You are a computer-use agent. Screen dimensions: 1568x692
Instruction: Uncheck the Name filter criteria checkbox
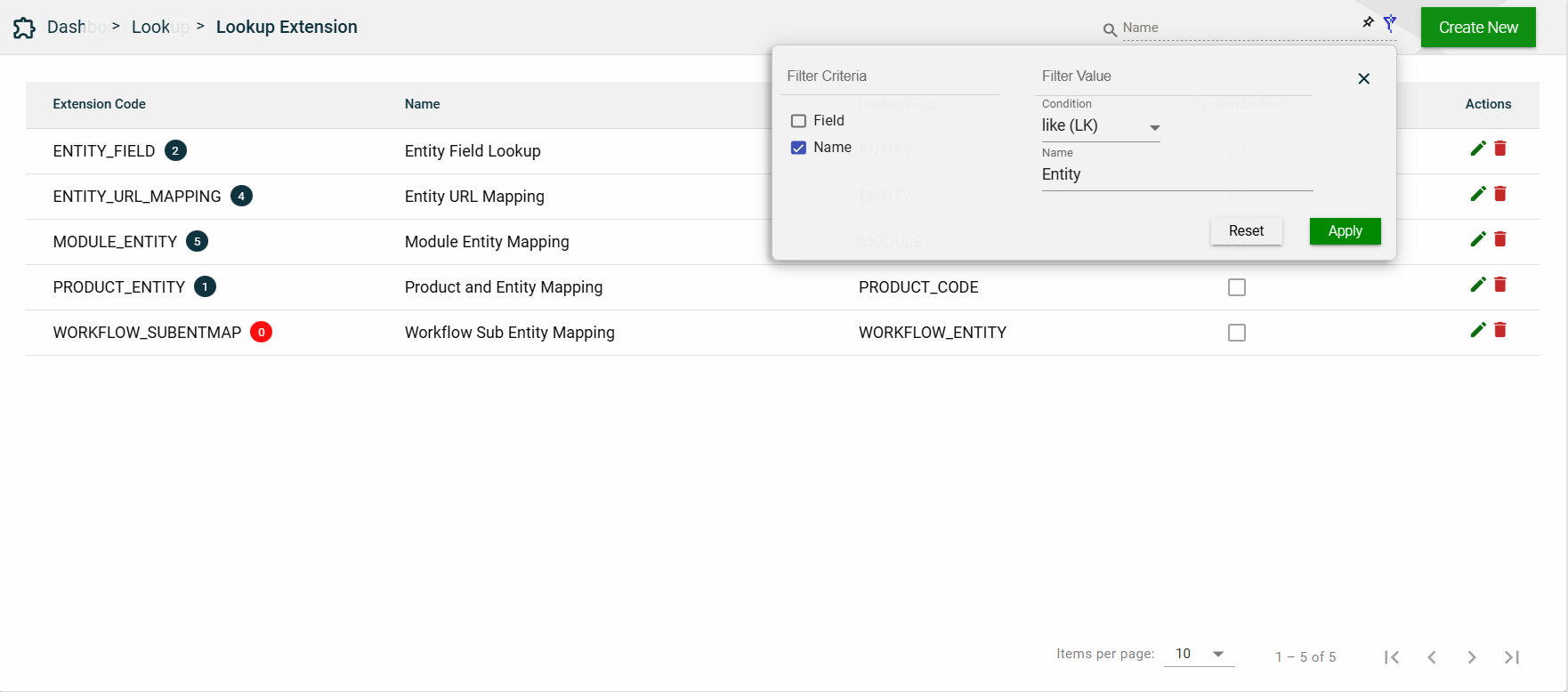tap(798, 148)
